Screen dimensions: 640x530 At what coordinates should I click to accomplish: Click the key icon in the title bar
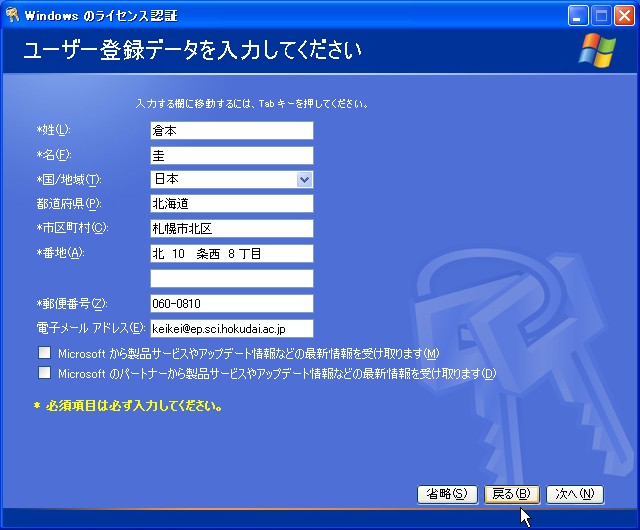(13, 15)
